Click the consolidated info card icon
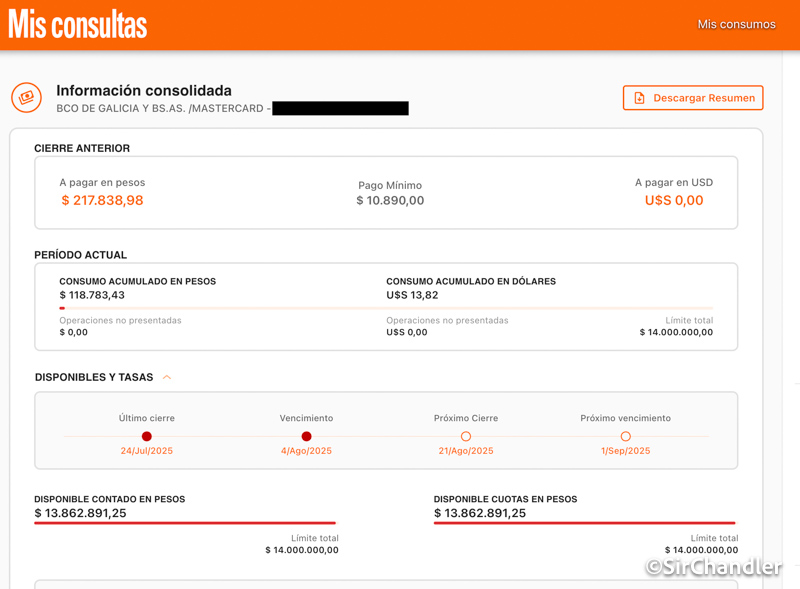Viewport: 800px width, 589px height. pos(26,98)
